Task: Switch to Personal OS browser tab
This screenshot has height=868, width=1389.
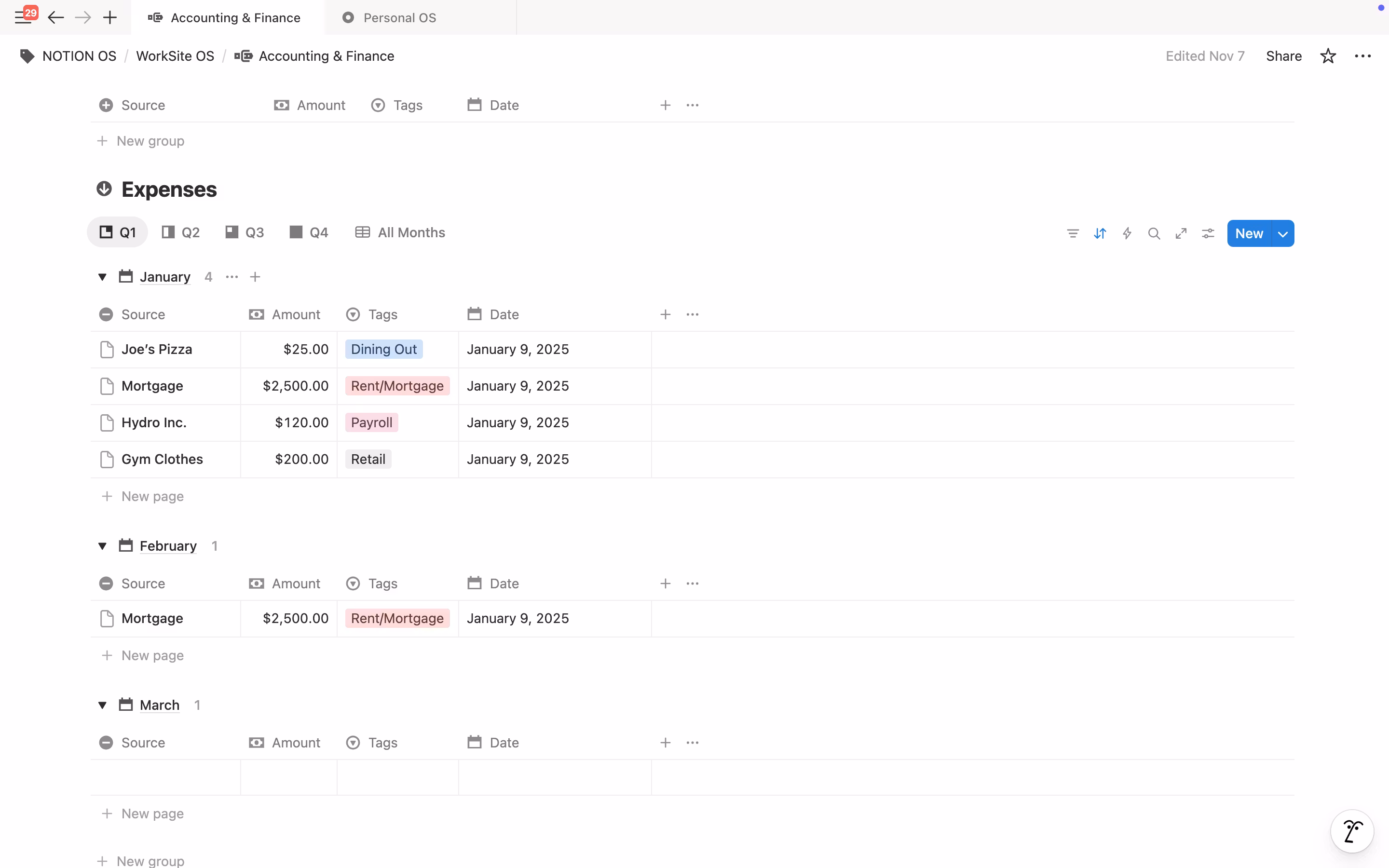Action: (399, 18)
